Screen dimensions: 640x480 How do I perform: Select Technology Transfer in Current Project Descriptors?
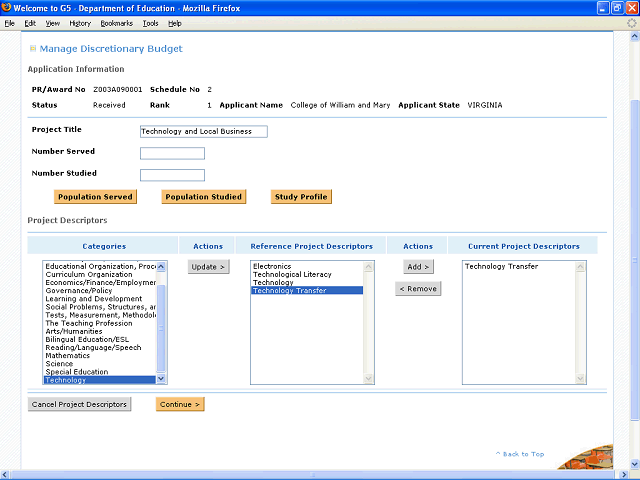tap(502, 266)
